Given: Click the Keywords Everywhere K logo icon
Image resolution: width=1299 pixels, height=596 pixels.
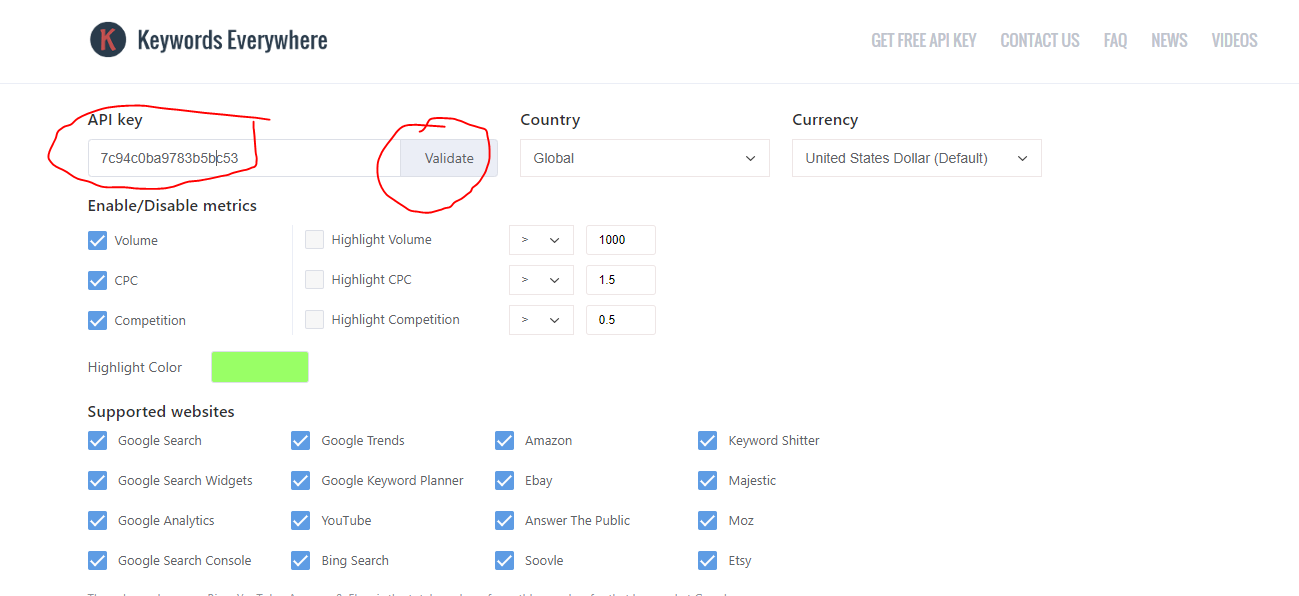Looking at the screenshot, I should tap(108, 40).
